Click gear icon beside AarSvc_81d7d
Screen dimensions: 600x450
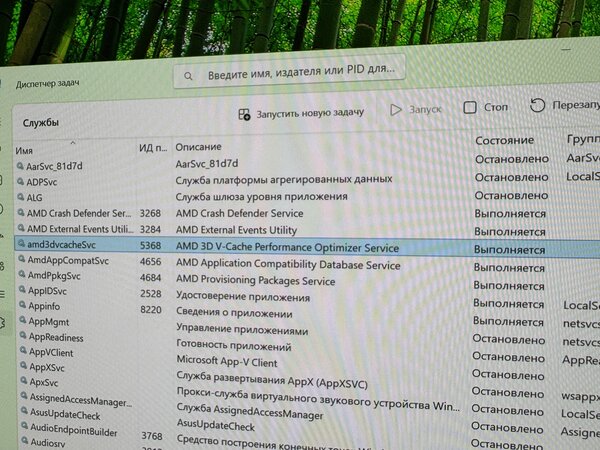pyautogui.click(x=20, y=165)
